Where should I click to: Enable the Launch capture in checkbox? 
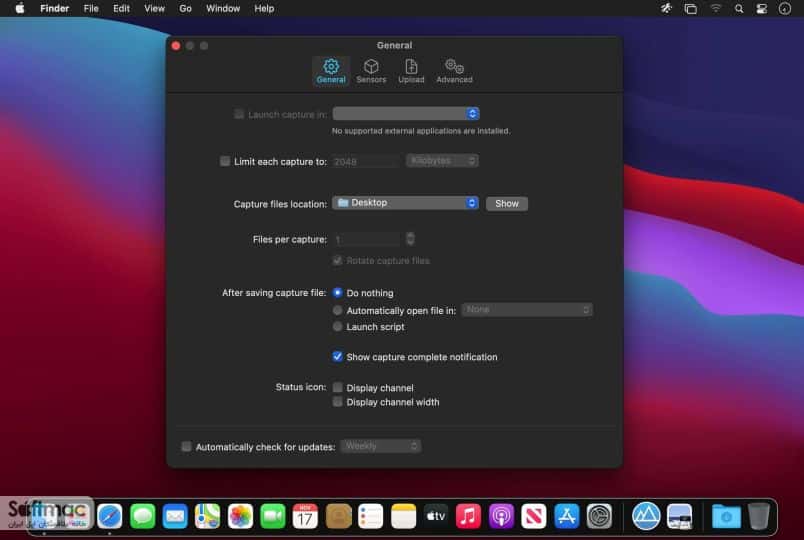tap(239, 114)
